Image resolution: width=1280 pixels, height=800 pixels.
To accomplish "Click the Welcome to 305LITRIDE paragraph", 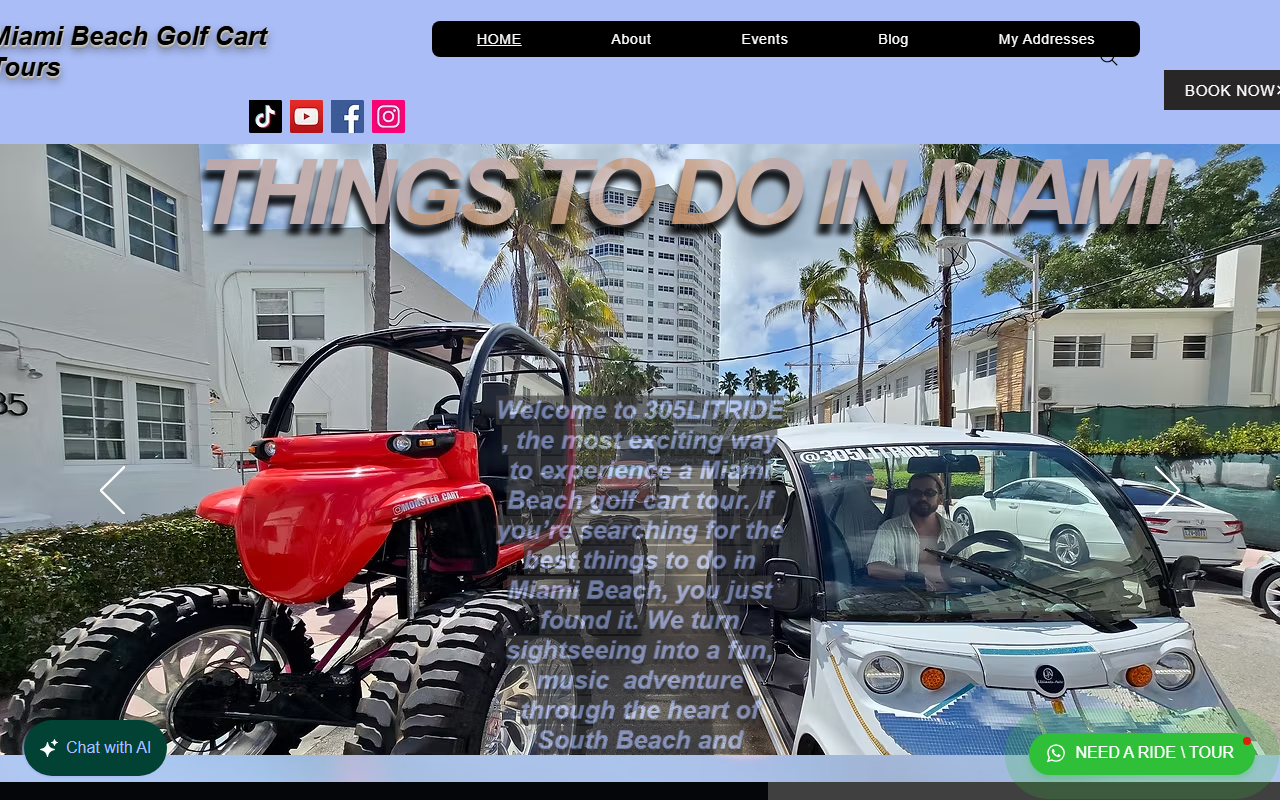I will click(x=640, y=575).
